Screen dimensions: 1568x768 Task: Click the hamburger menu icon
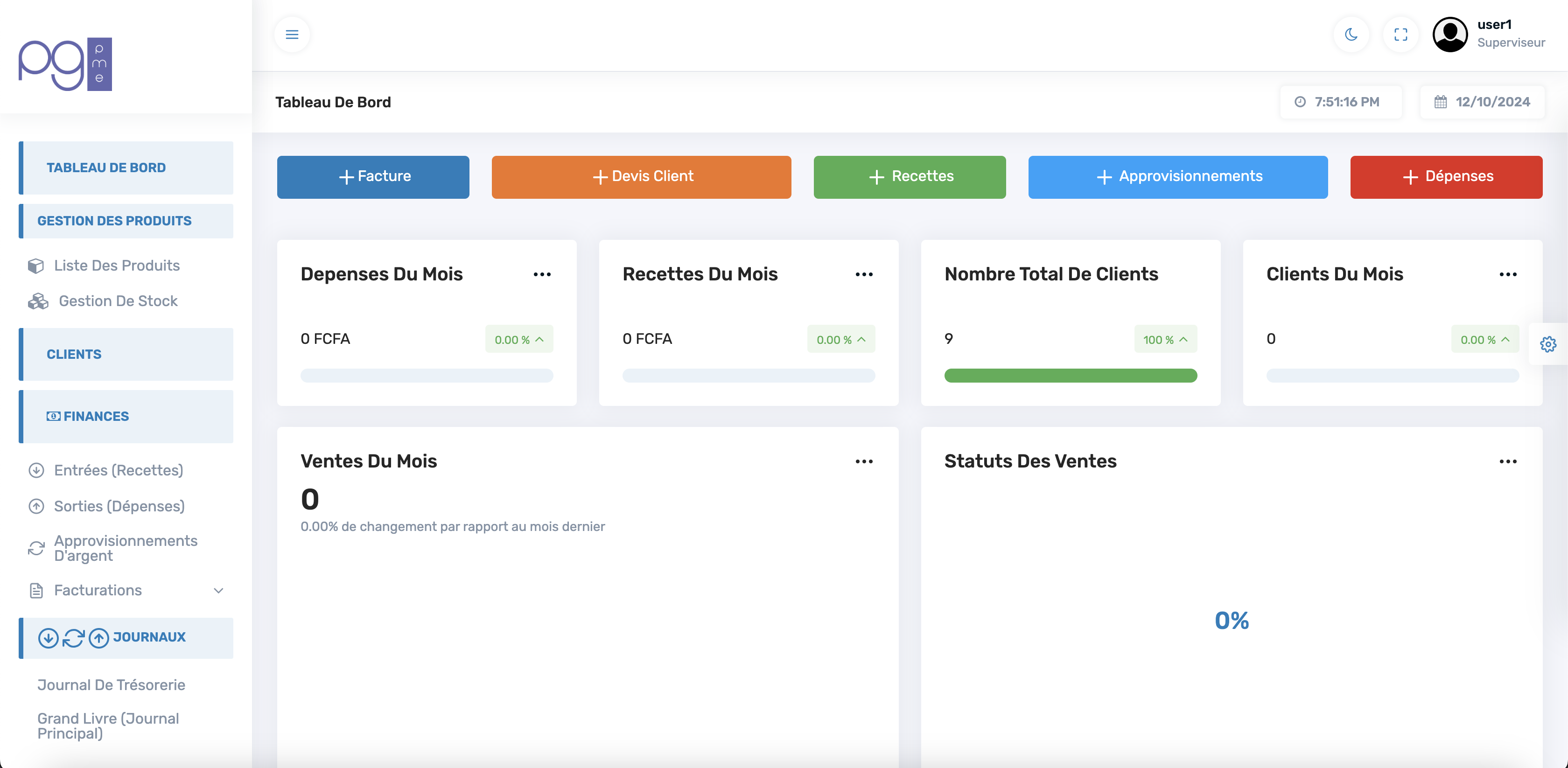click(292, 35)
